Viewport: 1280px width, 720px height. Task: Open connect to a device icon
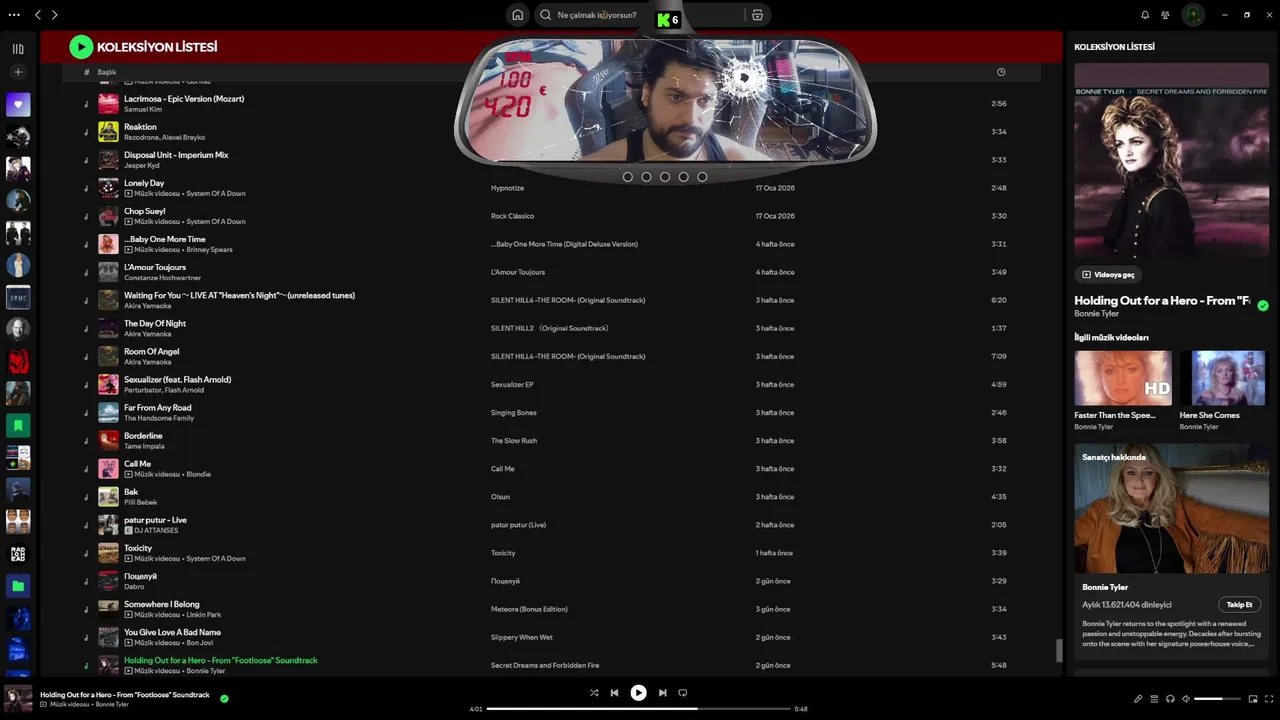click(1170, 699)
